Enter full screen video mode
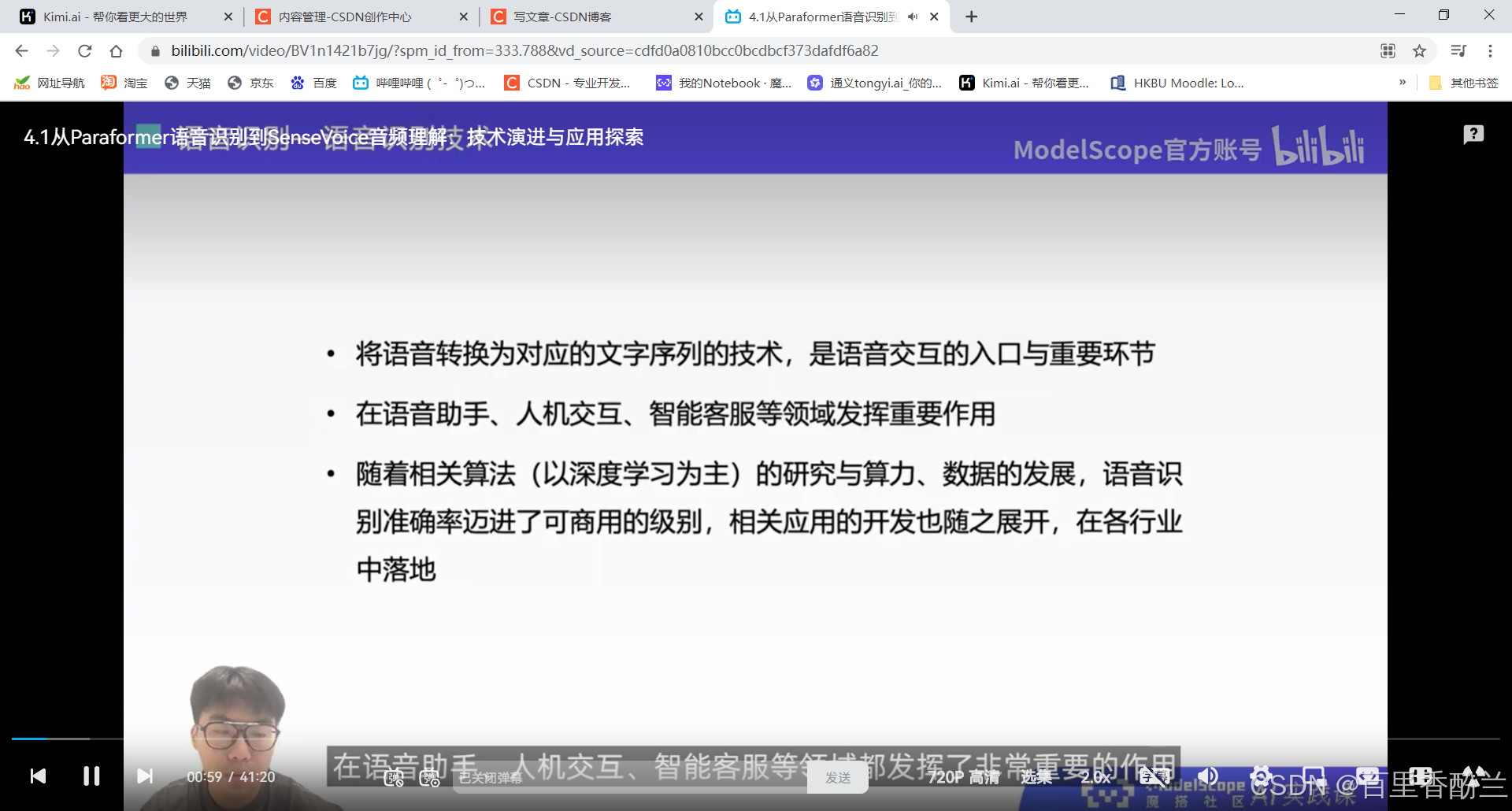The height and width of the screenshot is (811, 1512). pos(1473,776)
